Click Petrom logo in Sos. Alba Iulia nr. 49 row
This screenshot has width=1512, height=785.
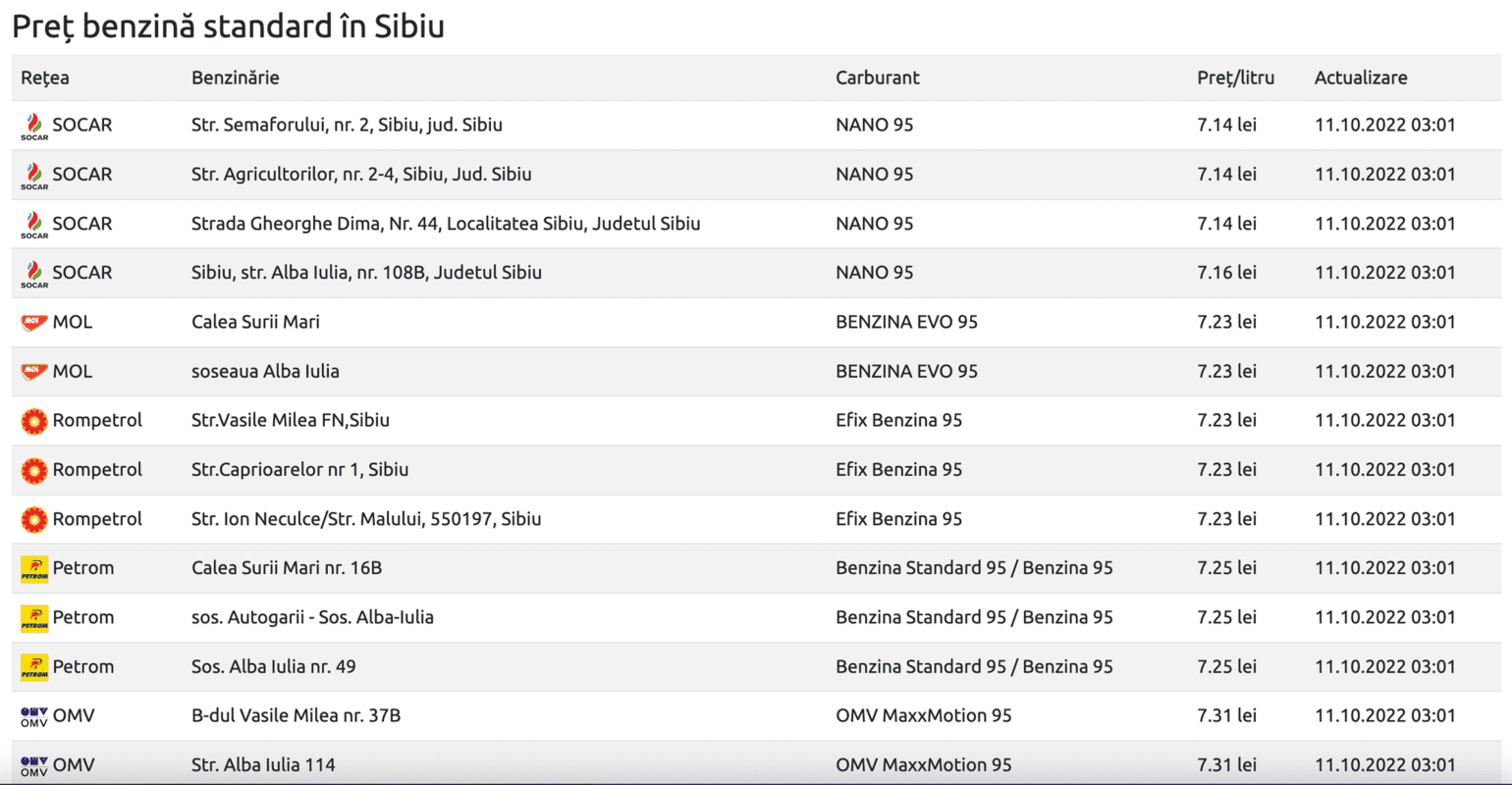[x=34, y=666]
